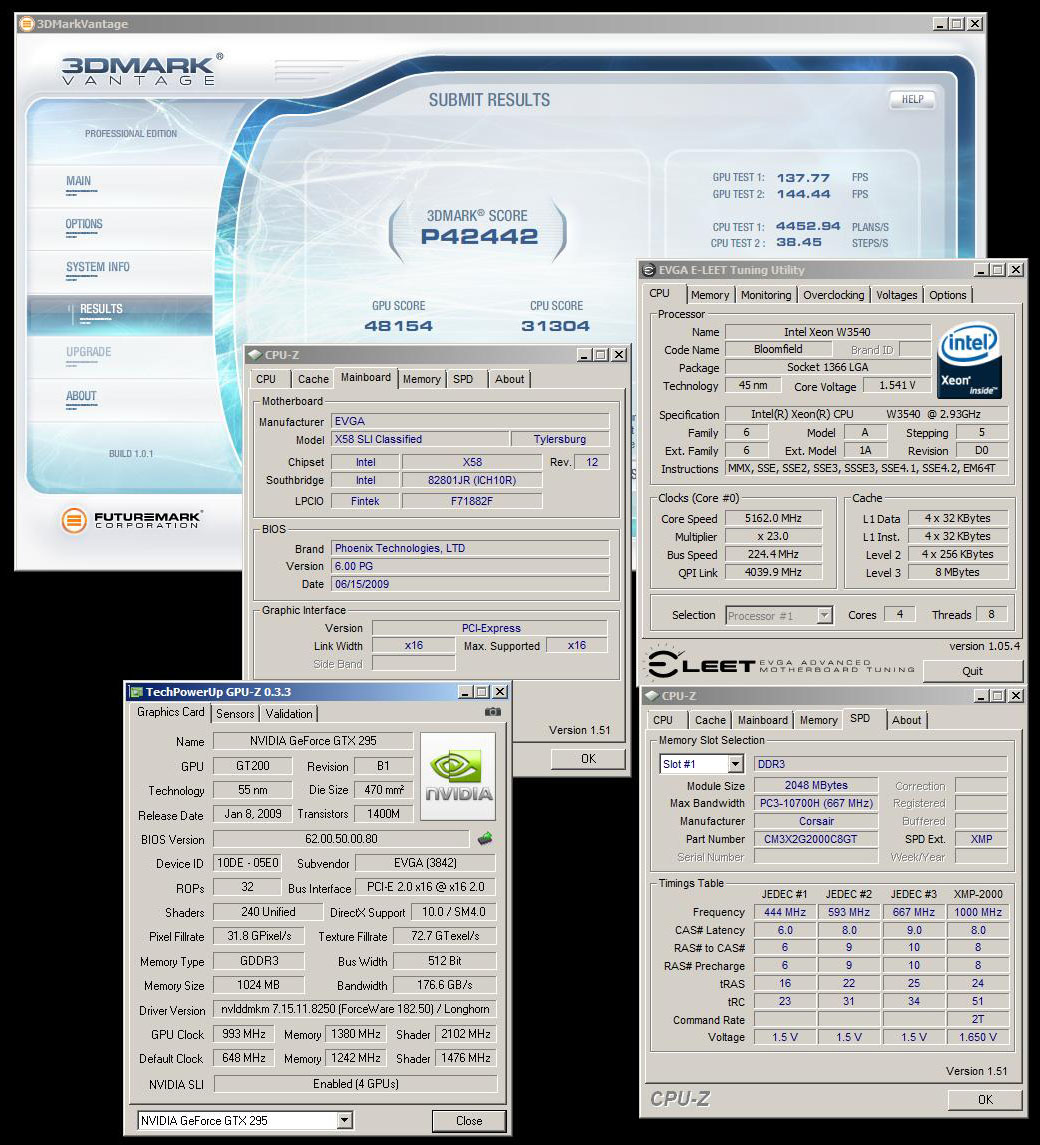Open the Processor #1 selection dropdown
Image resolution: width=1040 pixels, height=1145 pixels.
[x=825, y=615]
